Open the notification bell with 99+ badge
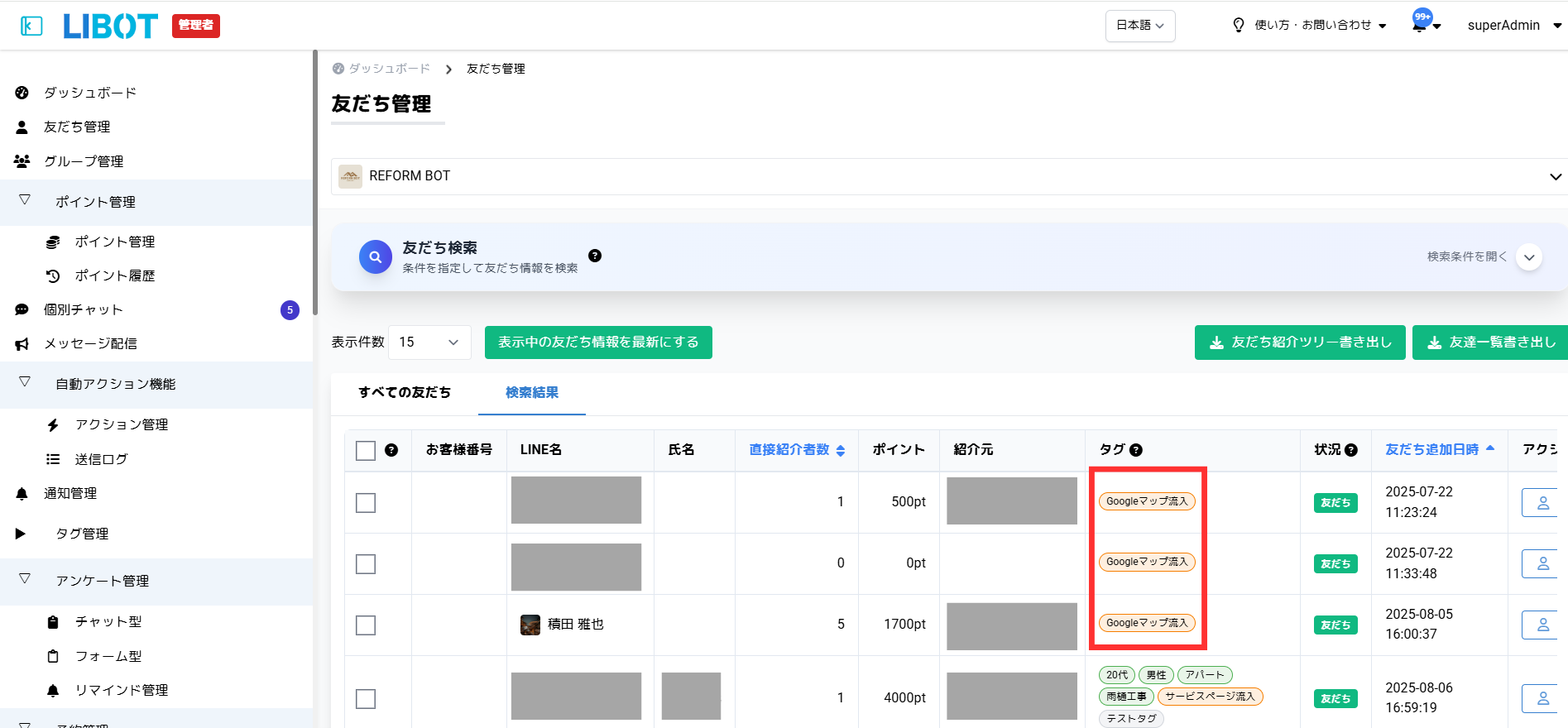 (1422, 24)
